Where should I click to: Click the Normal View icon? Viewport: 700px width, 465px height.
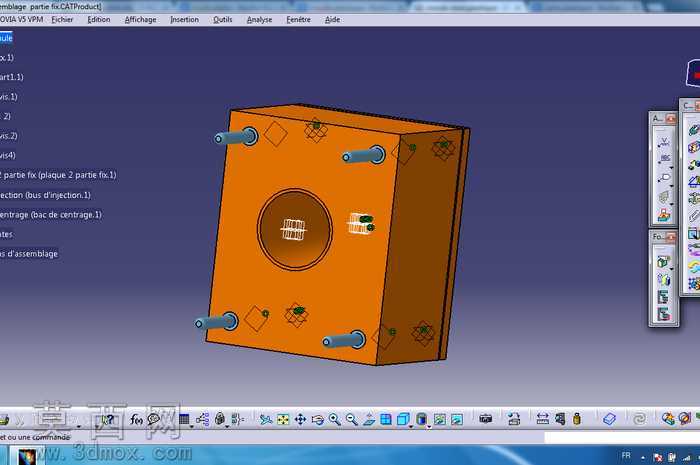coord(369,419)
